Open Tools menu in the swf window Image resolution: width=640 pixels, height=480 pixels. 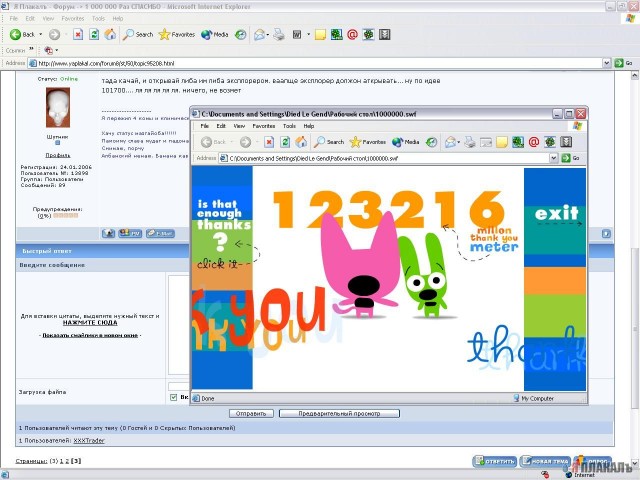pos(289,126)
